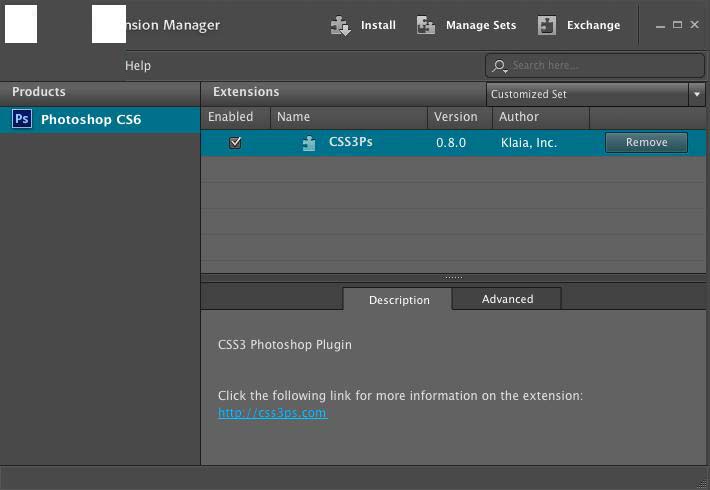Select Photoshop CS6 in Products list
The height and width of the screenshot is (490, 710).
coord(100,120)
